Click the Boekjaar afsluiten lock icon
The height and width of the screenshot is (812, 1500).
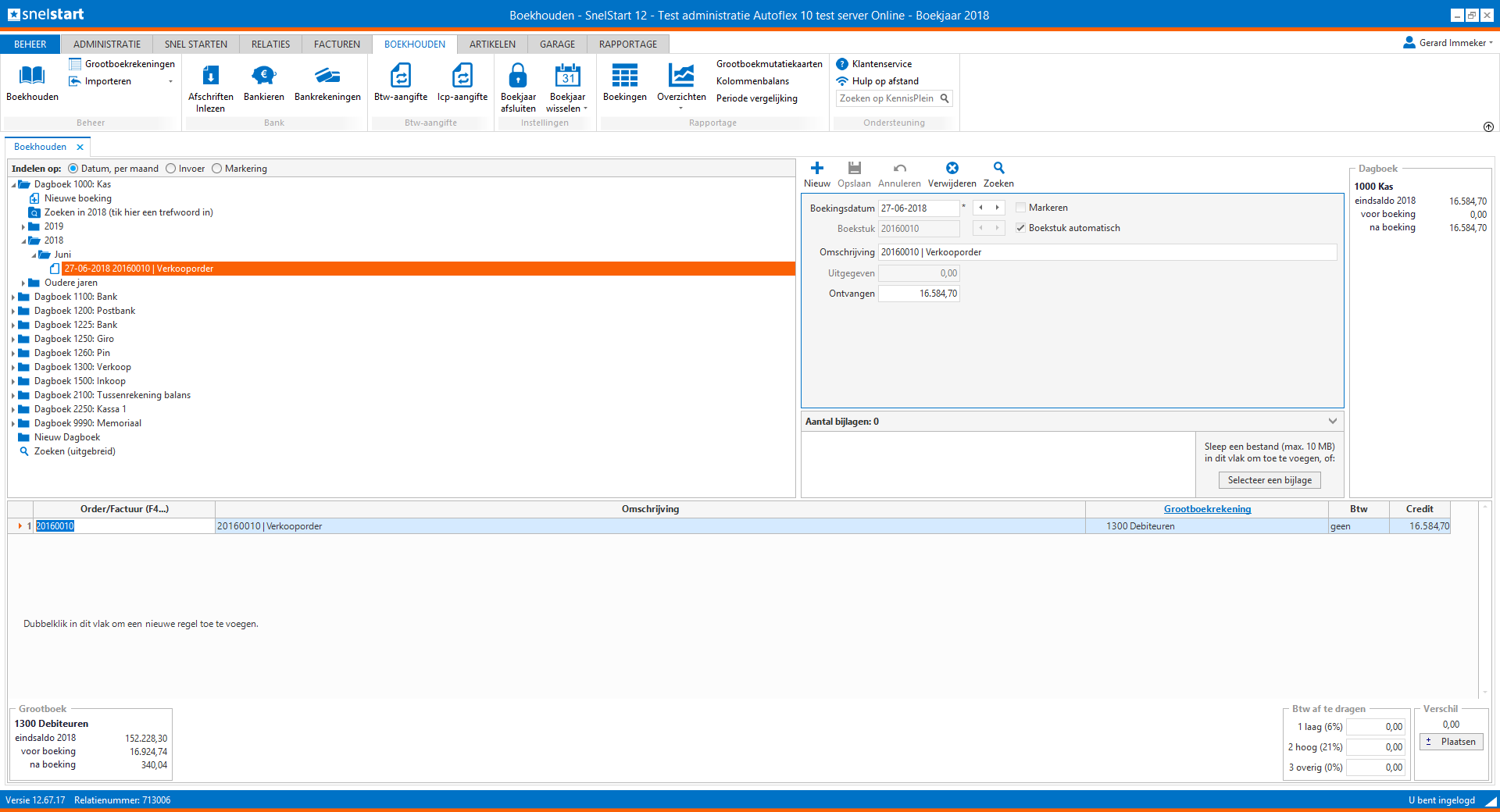(517, 77)
